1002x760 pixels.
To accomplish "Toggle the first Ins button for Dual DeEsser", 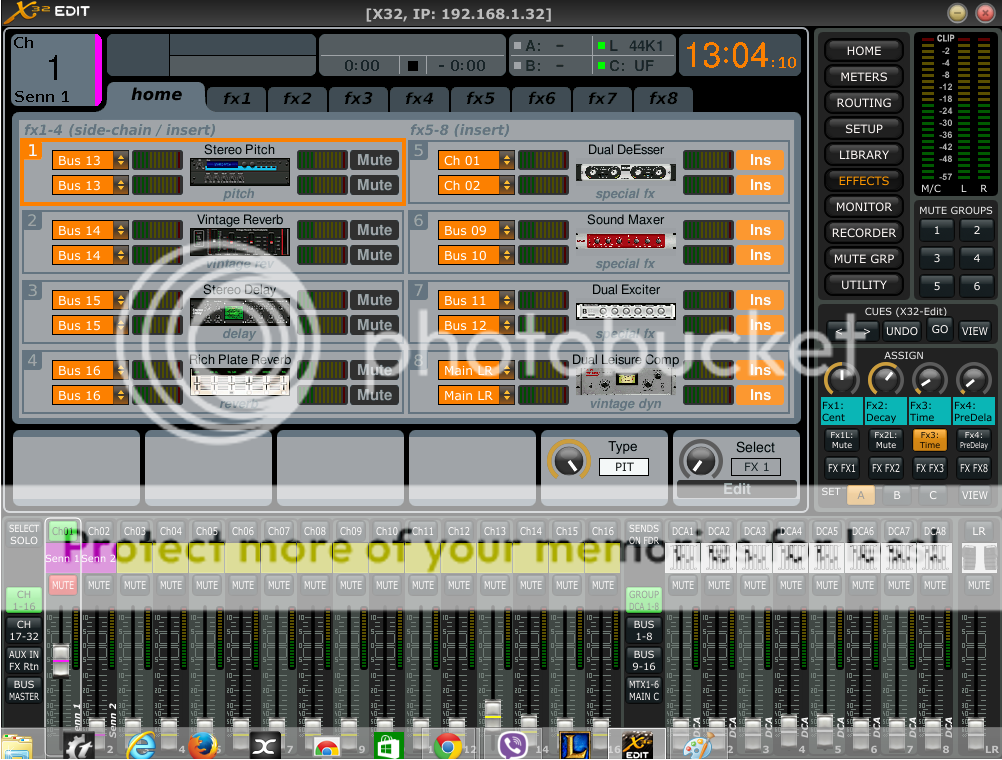I will pos(760,160).
